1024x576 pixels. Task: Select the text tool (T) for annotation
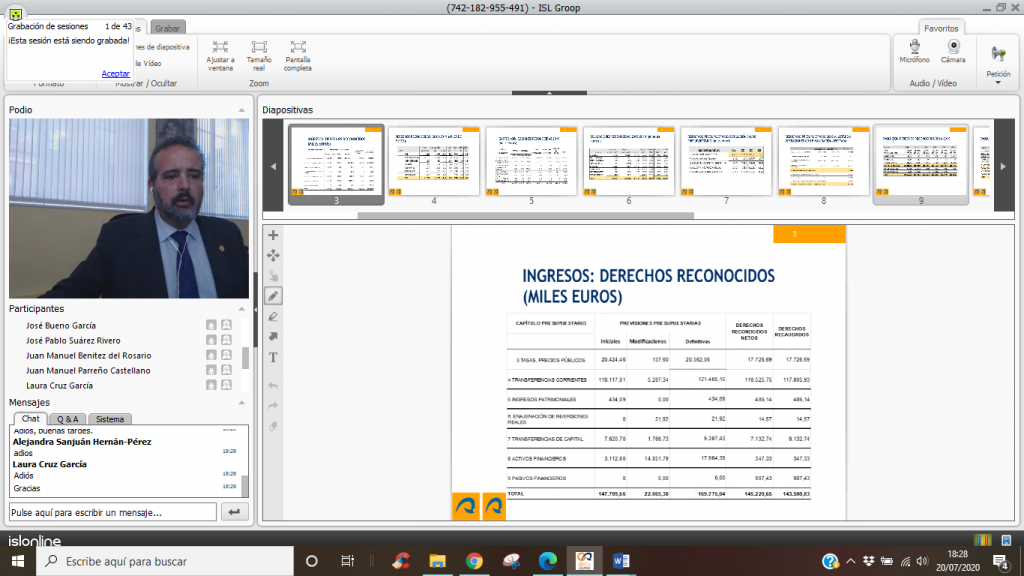click(x=273, y=357)
